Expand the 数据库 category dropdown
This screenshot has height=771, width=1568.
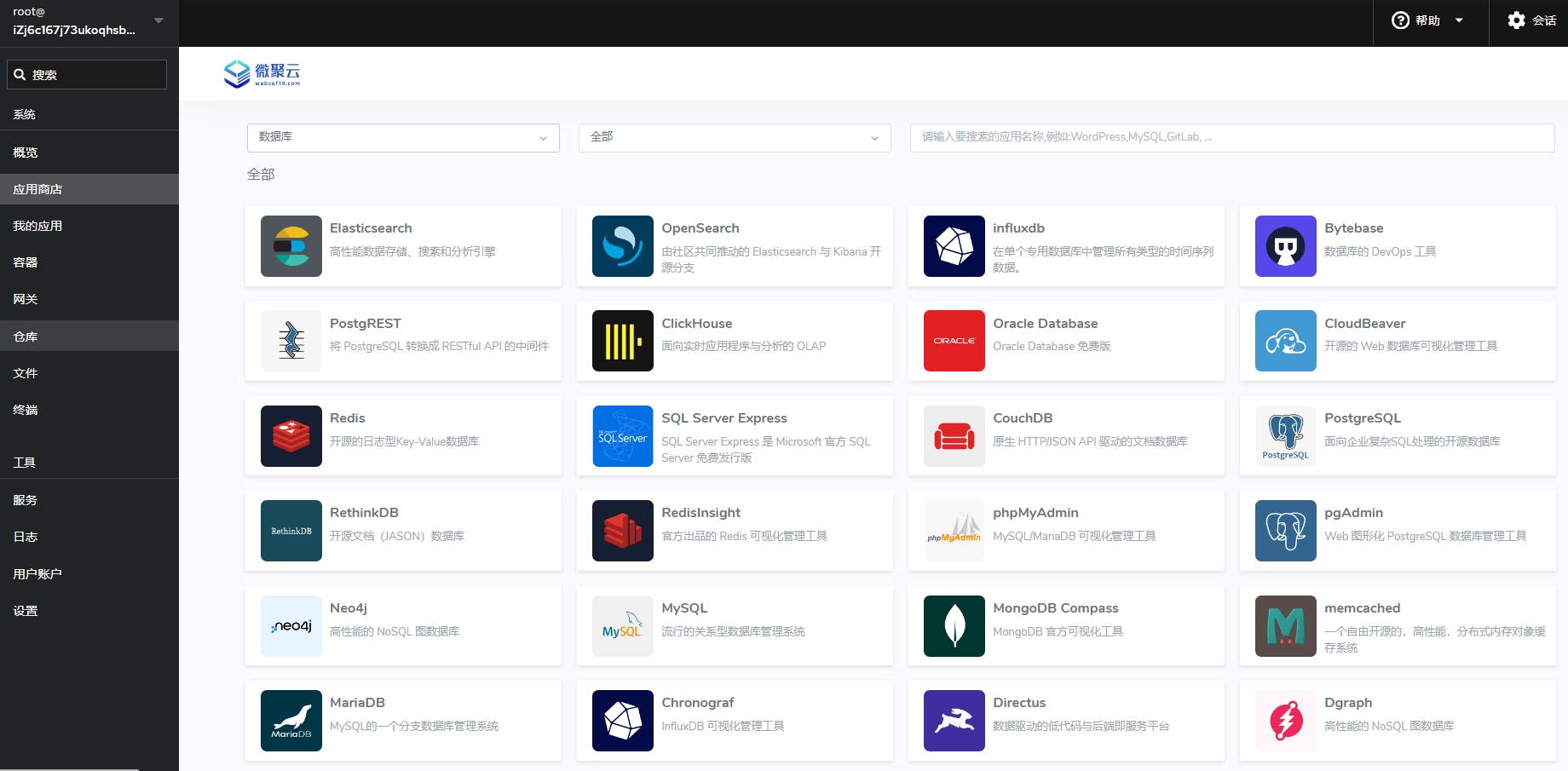click(403, 138)
